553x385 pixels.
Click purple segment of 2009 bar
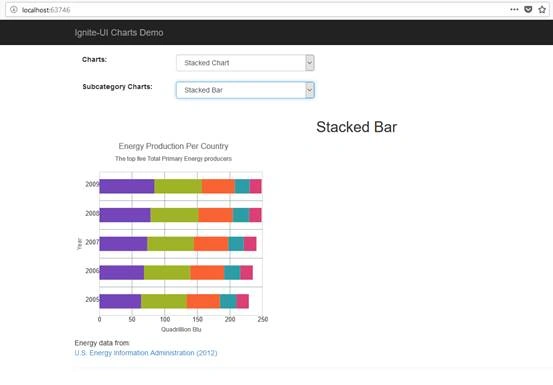pos(127,186)
